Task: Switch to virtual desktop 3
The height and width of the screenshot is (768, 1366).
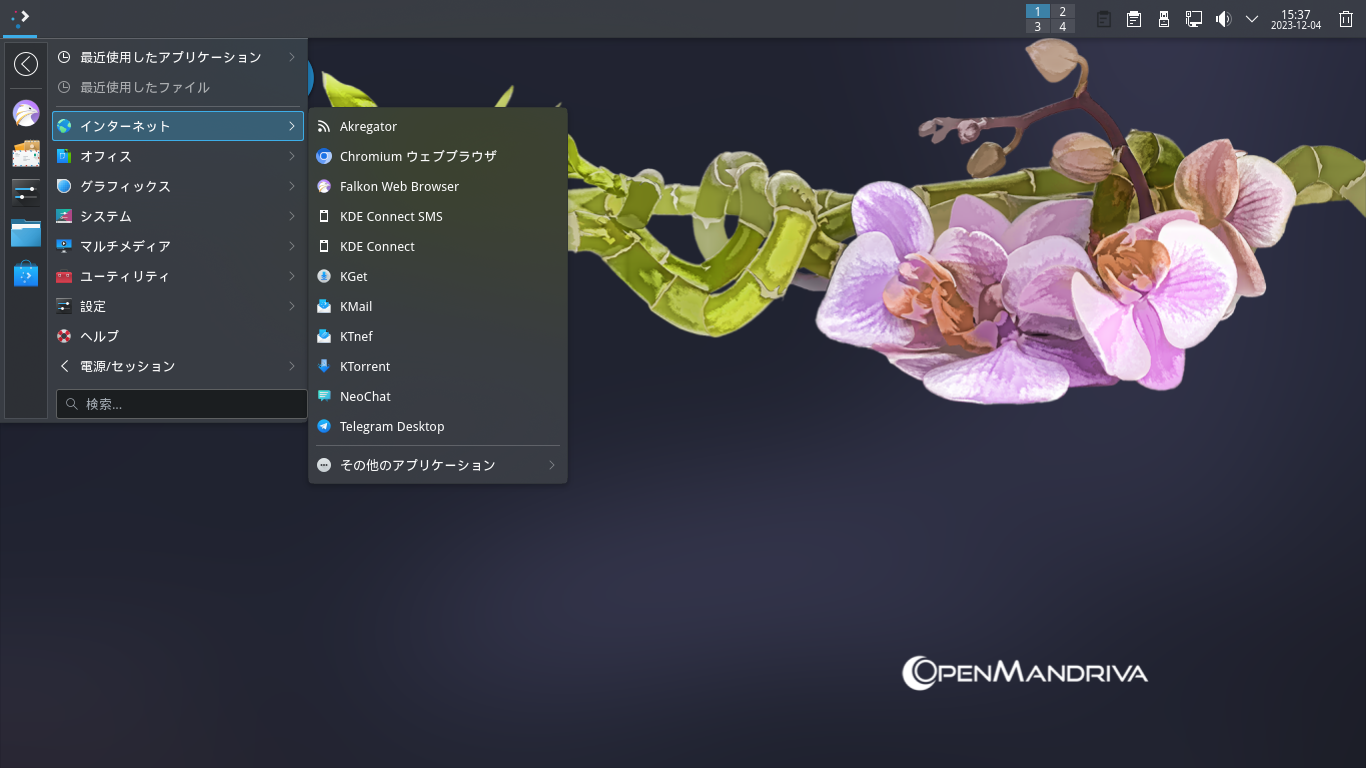Action: [1038, 27]
